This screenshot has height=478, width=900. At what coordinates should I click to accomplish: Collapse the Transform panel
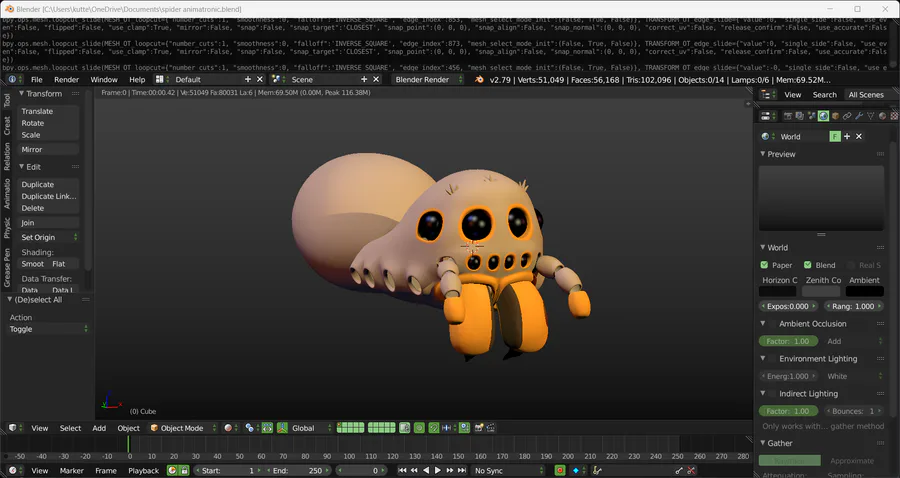(x=21, y=94)
